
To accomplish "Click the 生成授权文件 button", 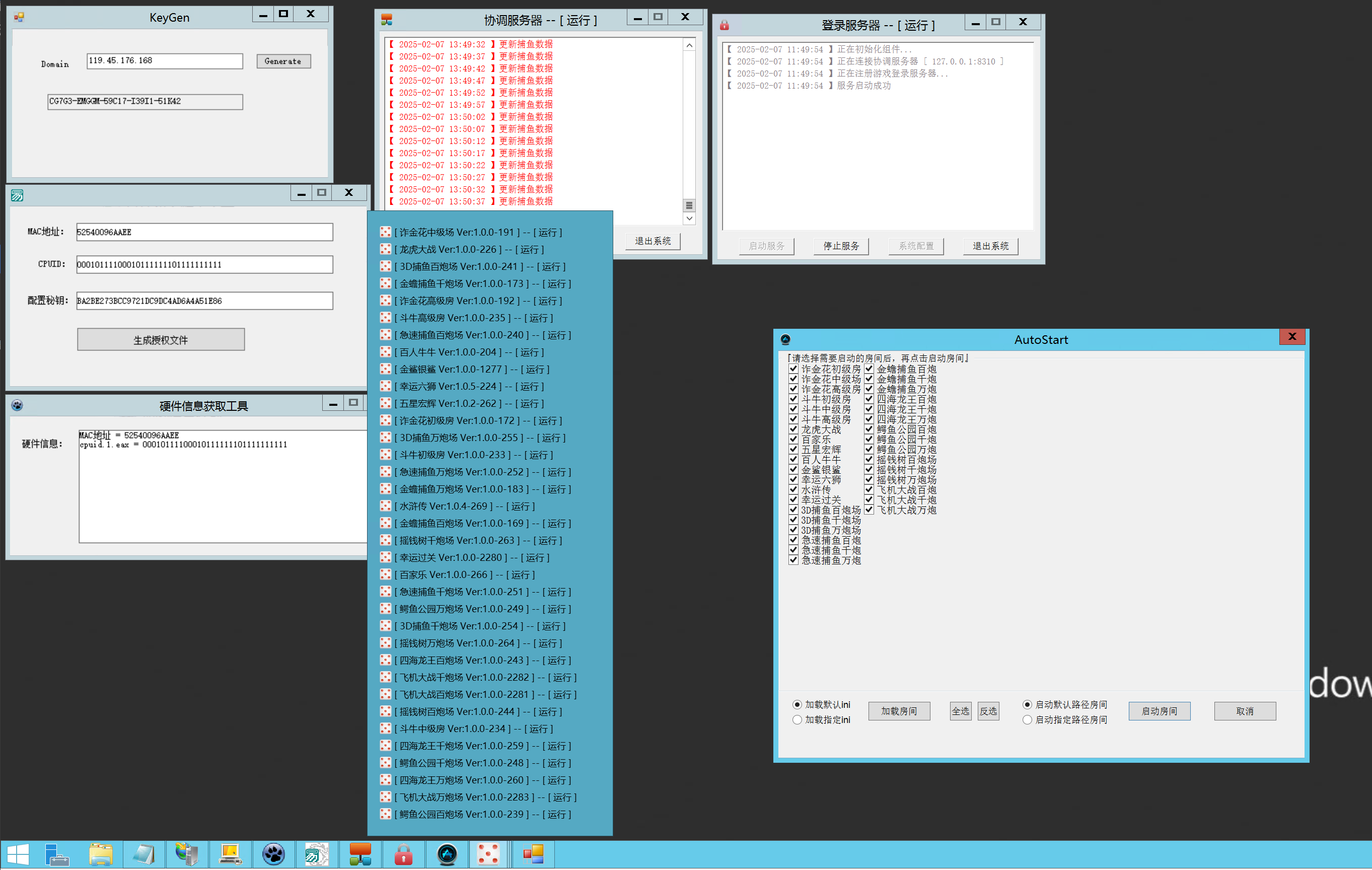I will pos(161,339).
